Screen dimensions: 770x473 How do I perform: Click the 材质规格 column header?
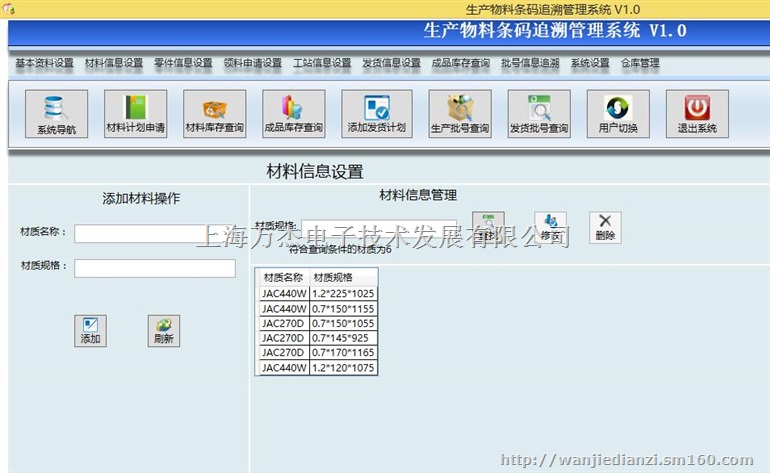(x=344, y=278)
